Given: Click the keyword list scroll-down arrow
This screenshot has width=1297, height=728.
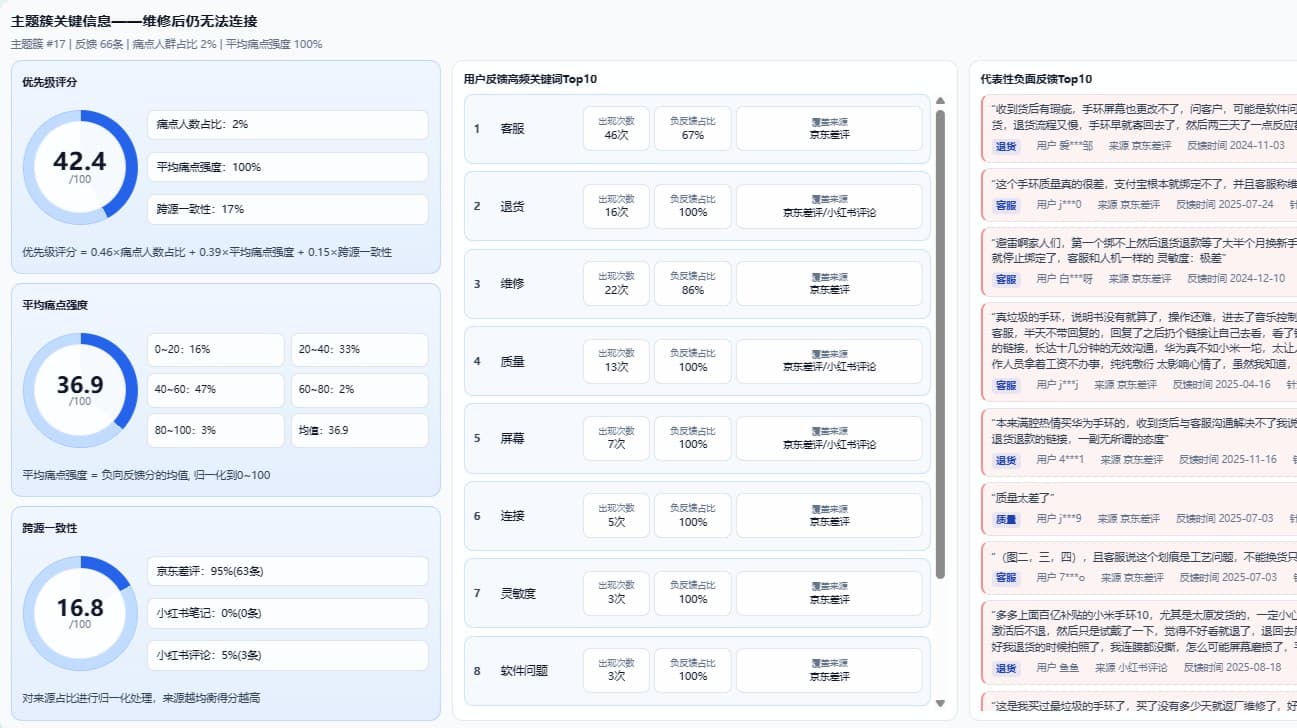Looking at the screenshot, I should pyautogui.click(x=940, y=704).
